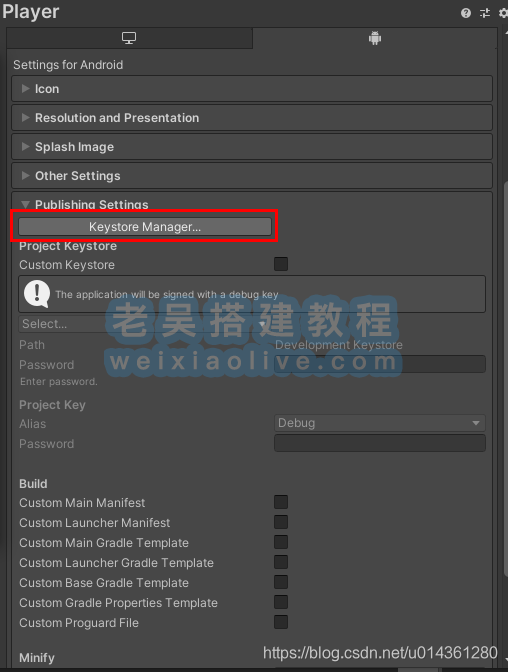Enable Custom Base Gradle Template checkbox
Image resolution: width=508 pixels, height=672 pixels.
(x=281, y=582)
